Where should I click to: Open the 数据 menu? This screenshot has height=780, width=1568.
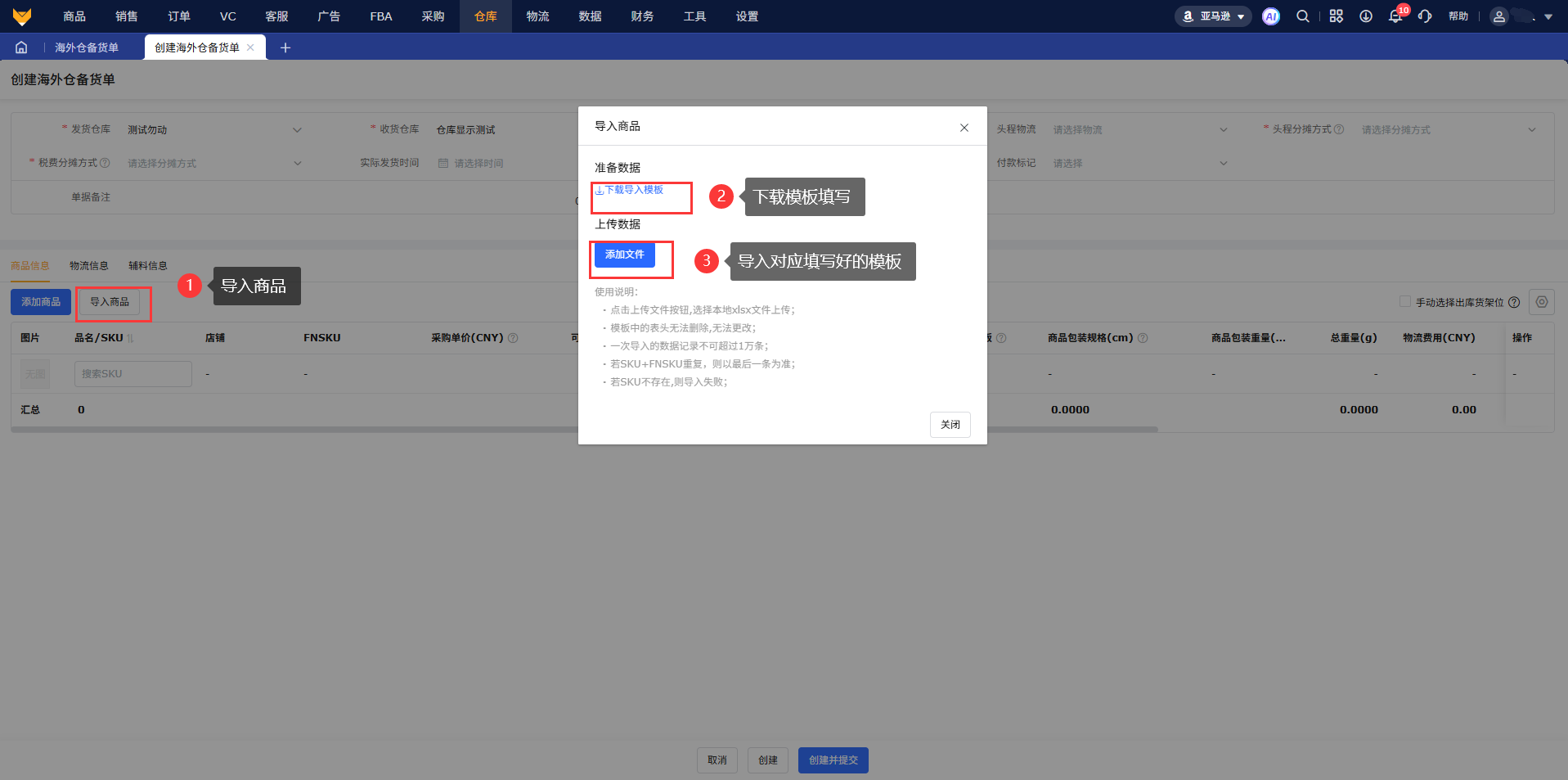click(591, 16)
